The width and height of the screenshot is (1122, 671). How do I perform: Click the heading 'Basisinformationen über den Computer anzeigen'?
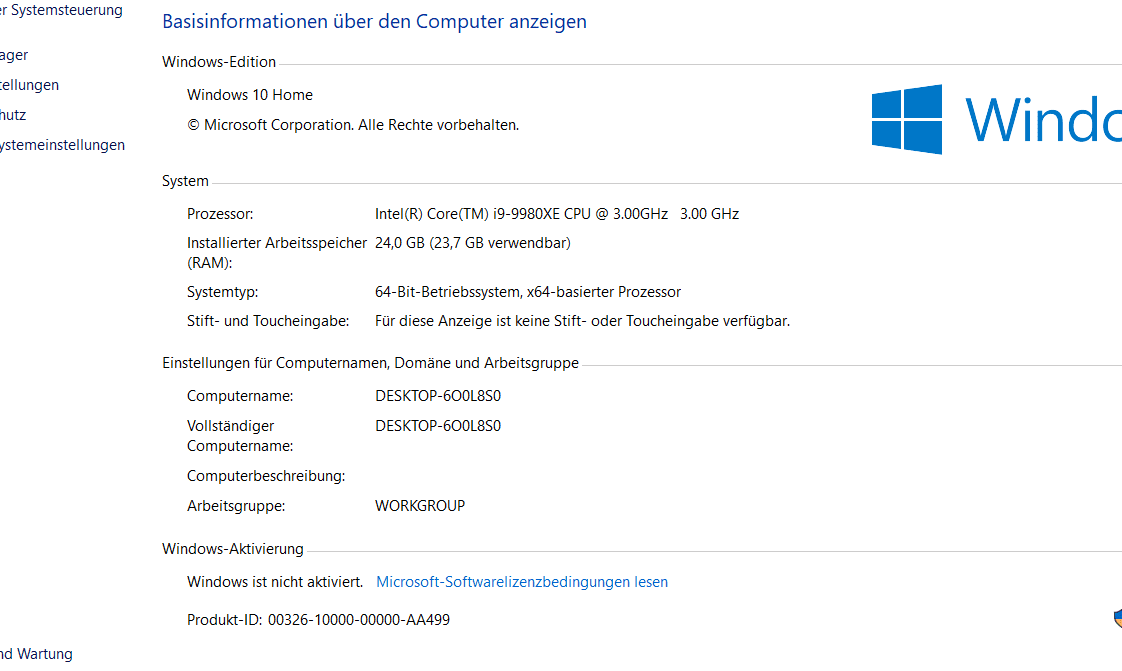pos(374,21)
